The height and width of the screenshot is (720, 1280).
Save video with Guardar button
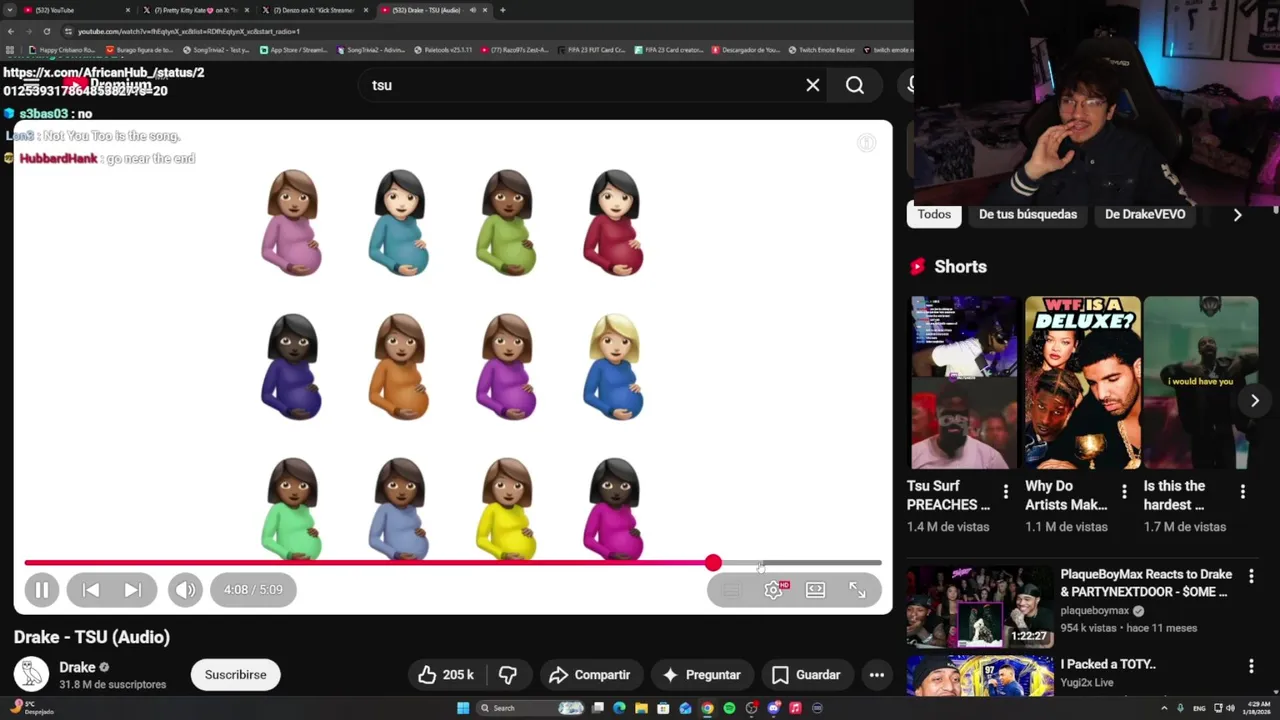[x=806, y=675]
